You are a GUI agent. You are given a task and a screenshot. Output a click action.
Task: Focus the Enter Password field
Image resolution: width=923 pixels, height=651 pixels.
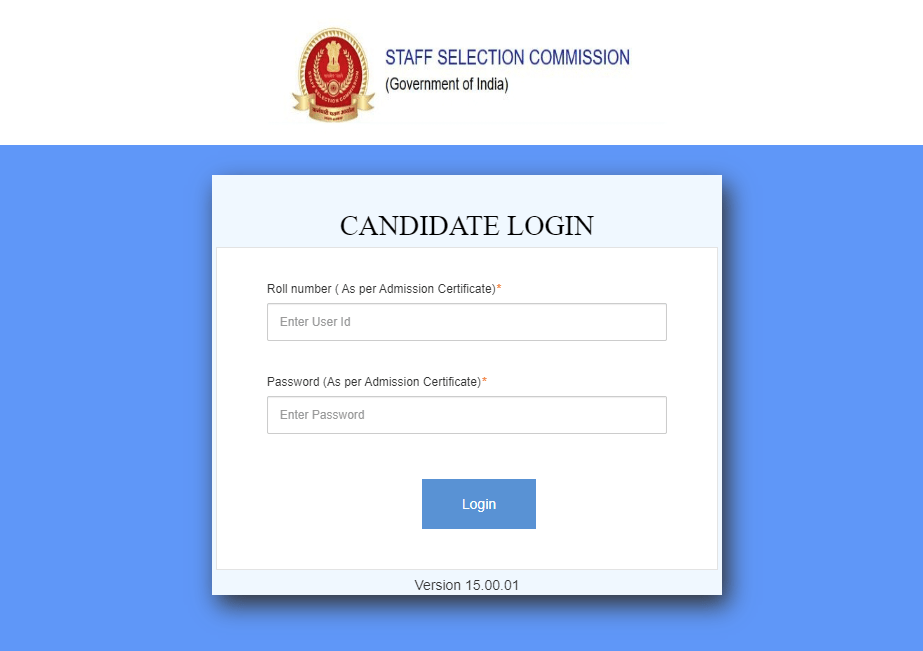pyautogui.click(x=466, y=415)
